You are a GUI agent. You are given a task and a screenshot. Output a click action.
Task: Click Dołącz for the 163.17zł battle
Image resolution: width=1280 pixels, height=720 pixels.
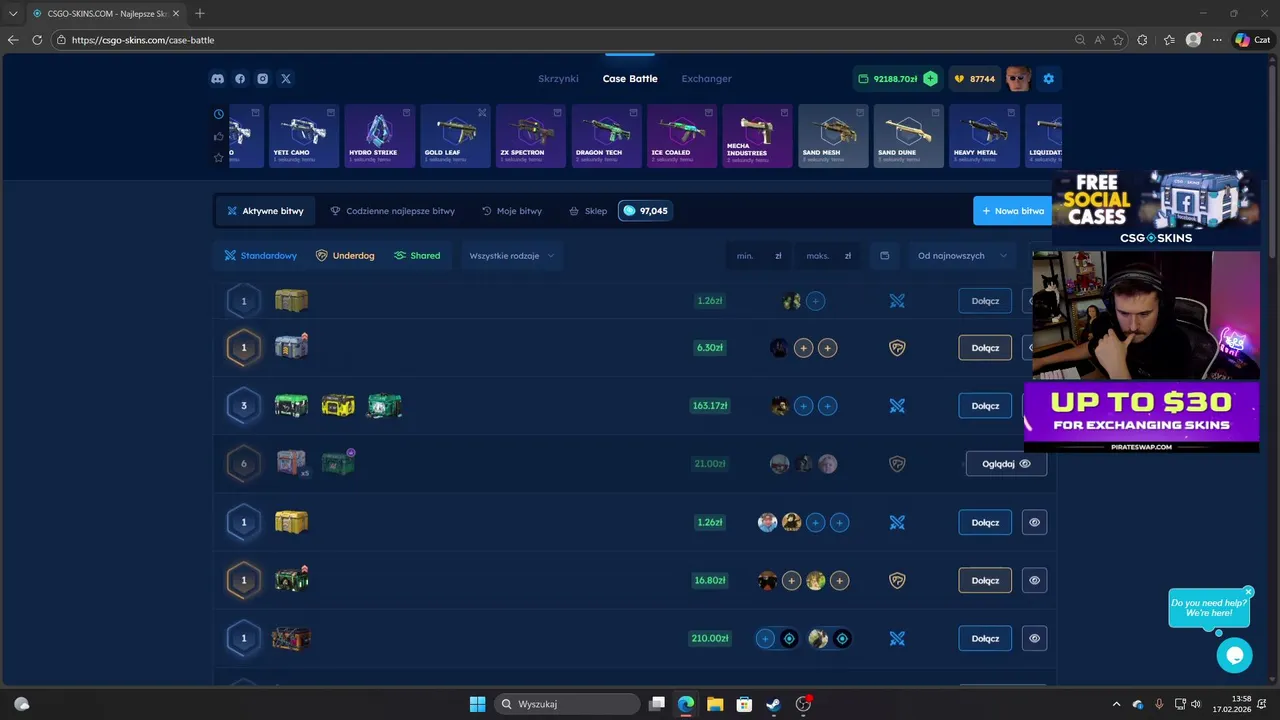pyautogui.click(x=985, y=406)
